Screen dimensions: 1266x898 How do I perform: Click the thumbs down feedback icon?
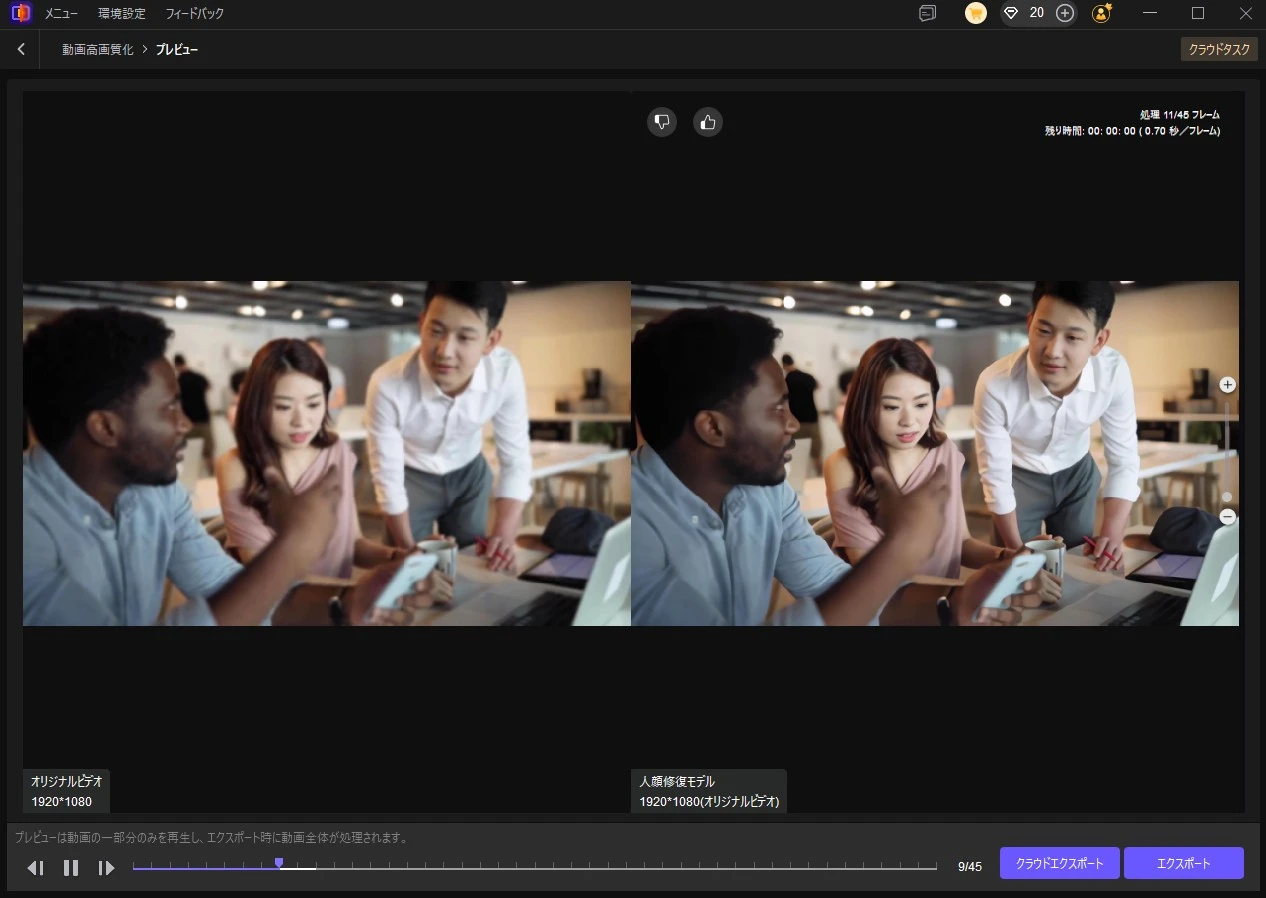[662, 122]
